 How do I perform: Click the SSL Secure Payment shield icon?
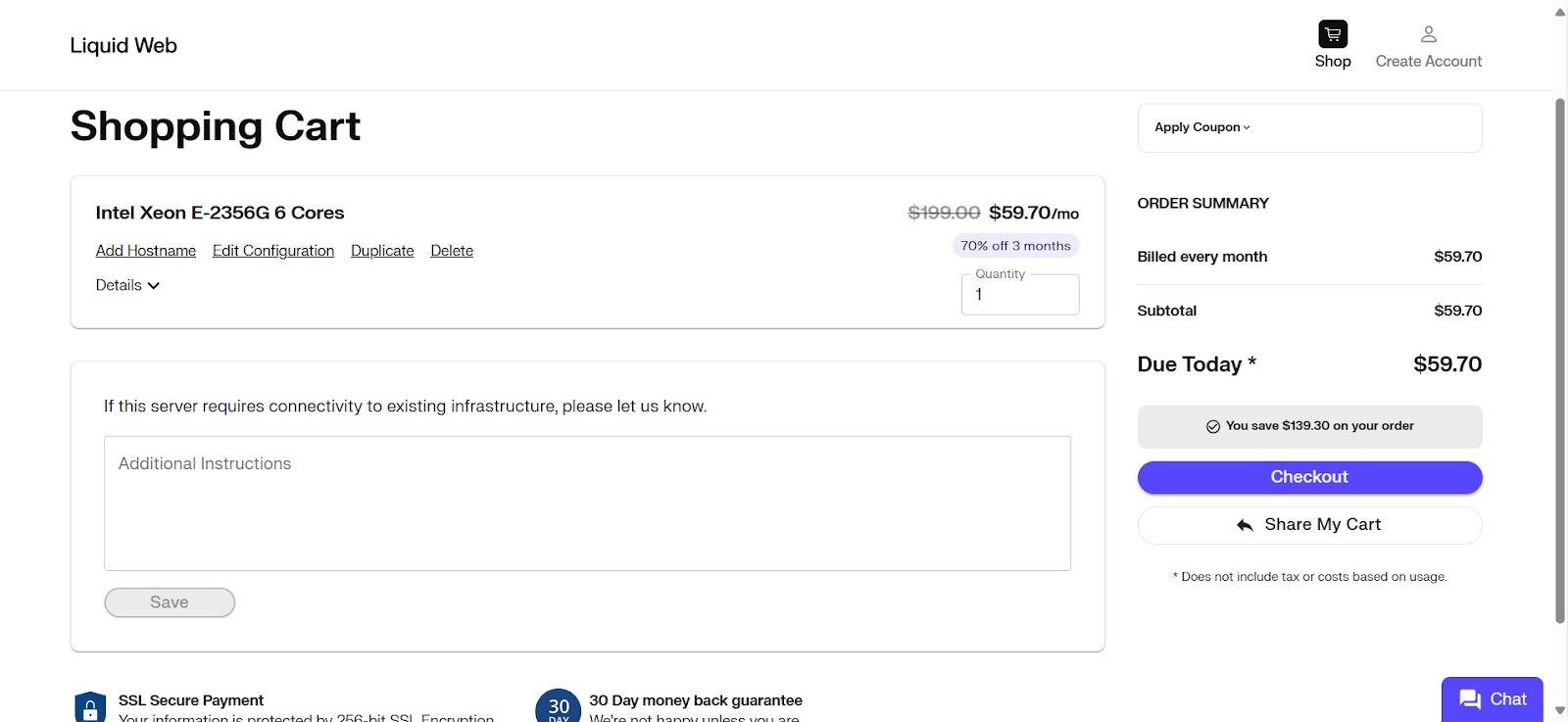(x=90, y=707)
